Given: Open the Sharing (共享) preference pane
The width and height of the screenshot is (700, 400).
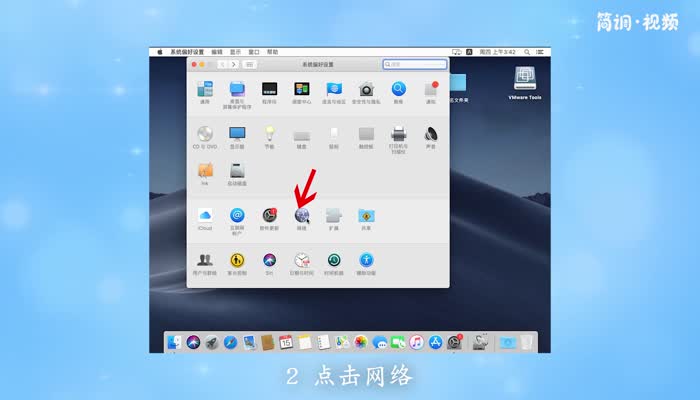Looking at the screenshot, I should coord(366,215).
